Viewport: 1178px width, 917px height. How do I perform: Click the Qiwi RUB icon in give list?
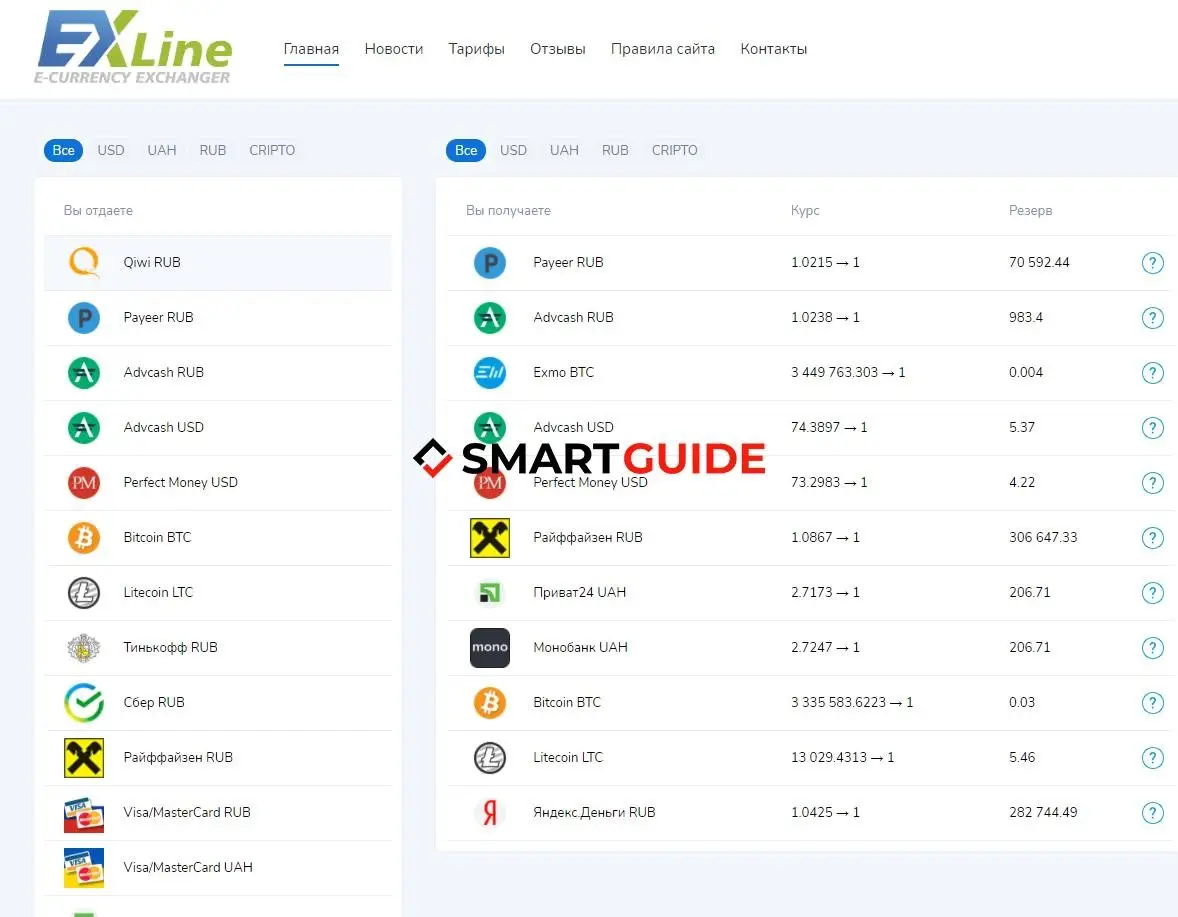84,263
